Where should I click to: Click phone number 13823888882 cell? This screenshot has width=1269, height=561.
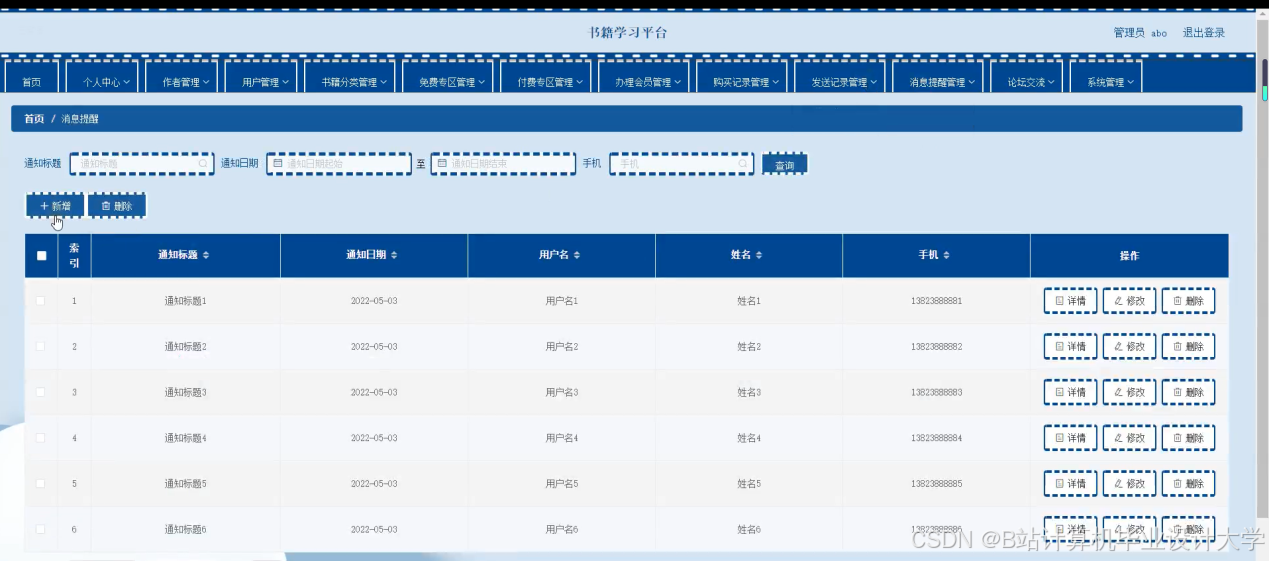point(936,347)
